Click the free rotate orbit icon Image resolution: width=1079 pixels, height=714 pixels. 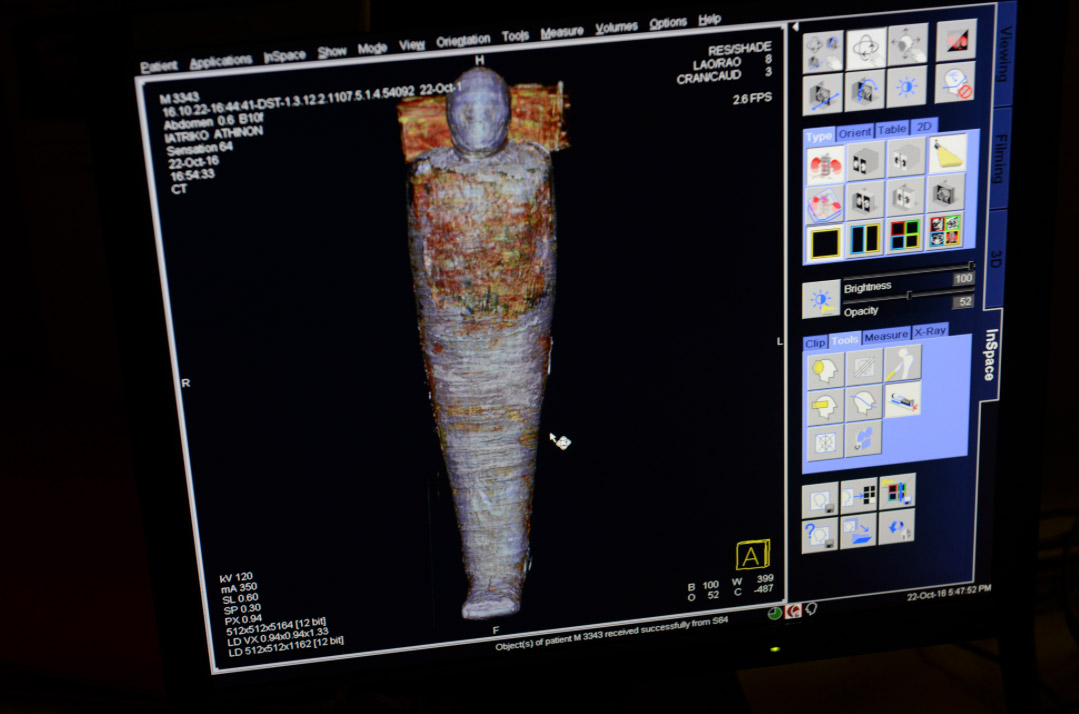pos(866,48)
